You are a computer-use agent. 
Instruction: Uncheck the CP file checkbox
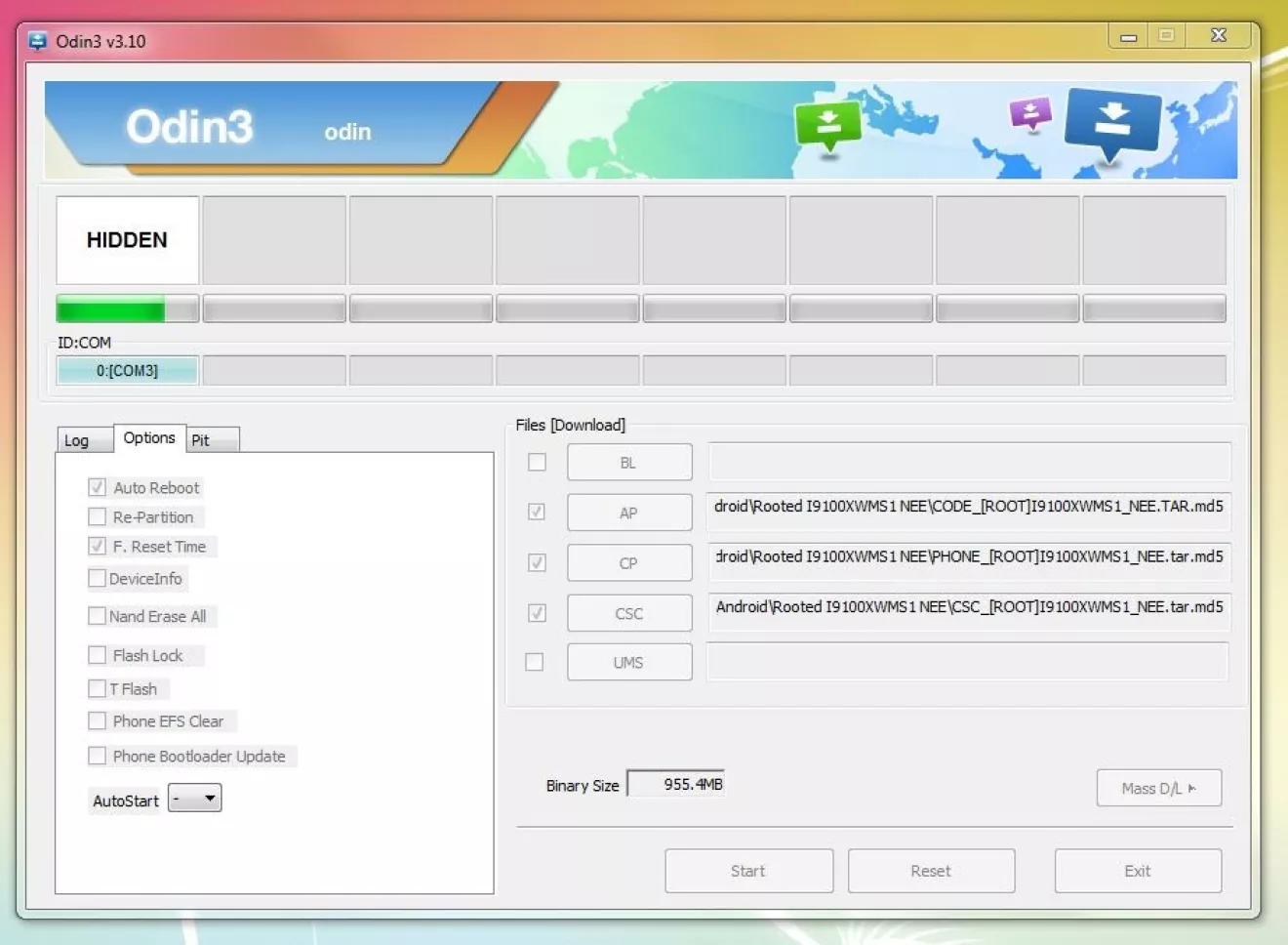coord(537,562)
